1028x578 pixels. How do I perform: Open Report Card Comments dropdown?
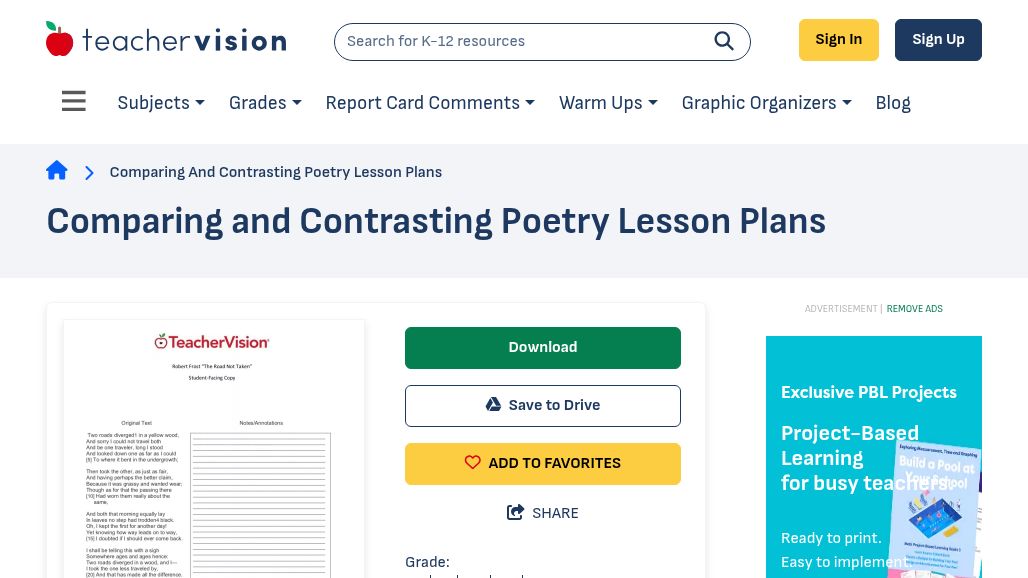point(430,103)
